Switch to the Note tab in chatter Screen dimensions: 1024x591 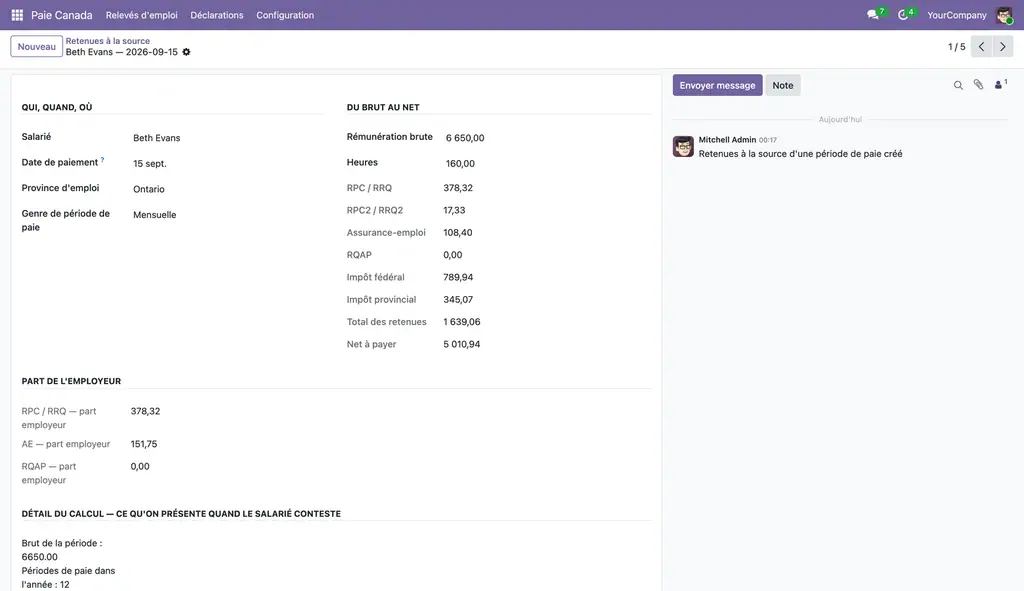tap(782, 85)
